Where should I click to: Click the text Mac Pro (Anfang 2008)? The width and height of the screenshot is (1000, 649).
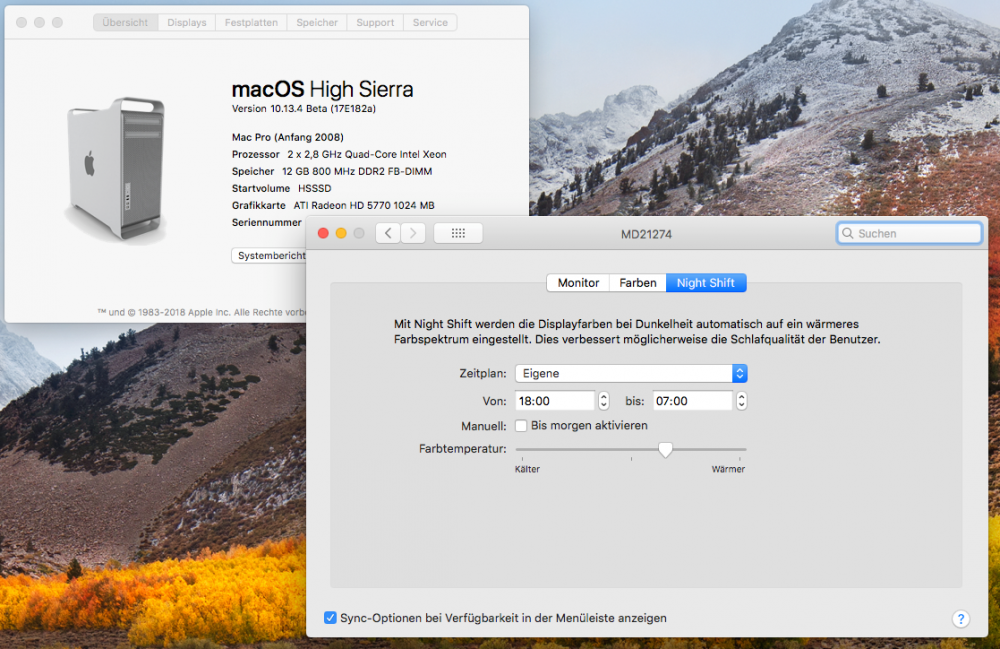(288, 137)
